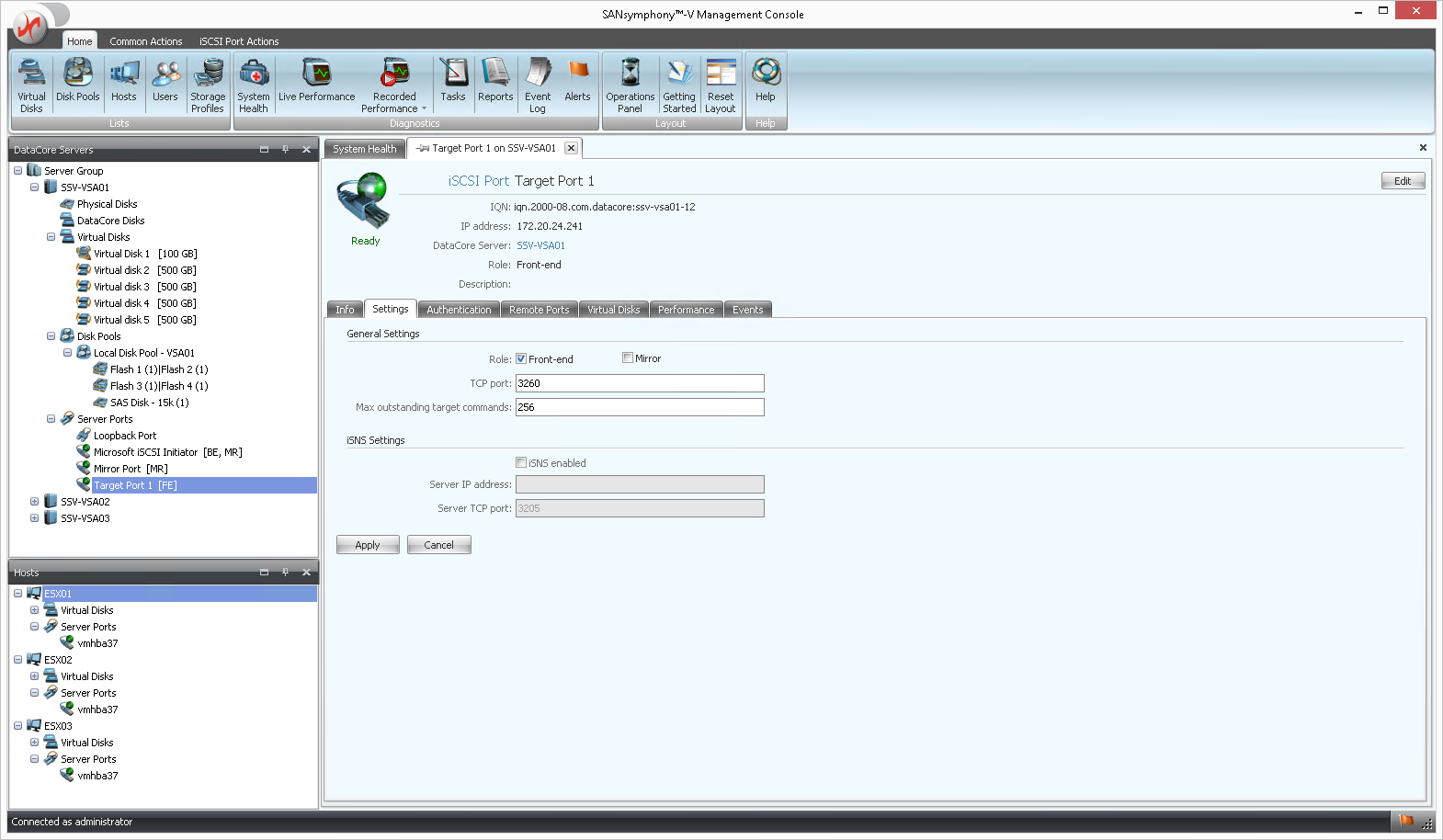
Task: Open System Health diagnostics icon
Action: point(253,85)
